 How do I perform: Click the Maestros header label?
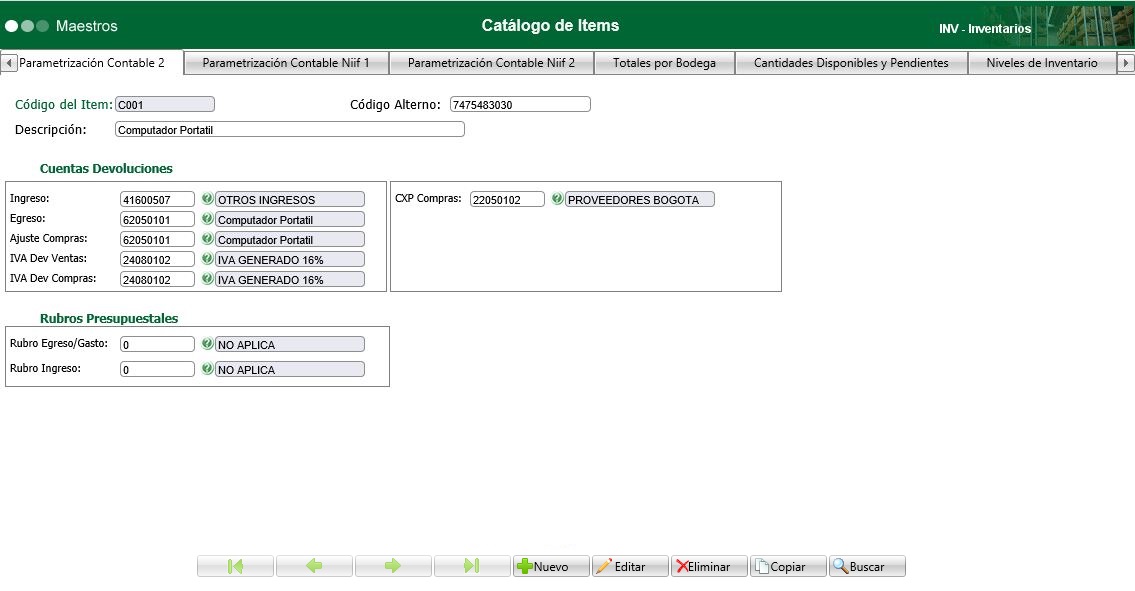tap(86, 26)
